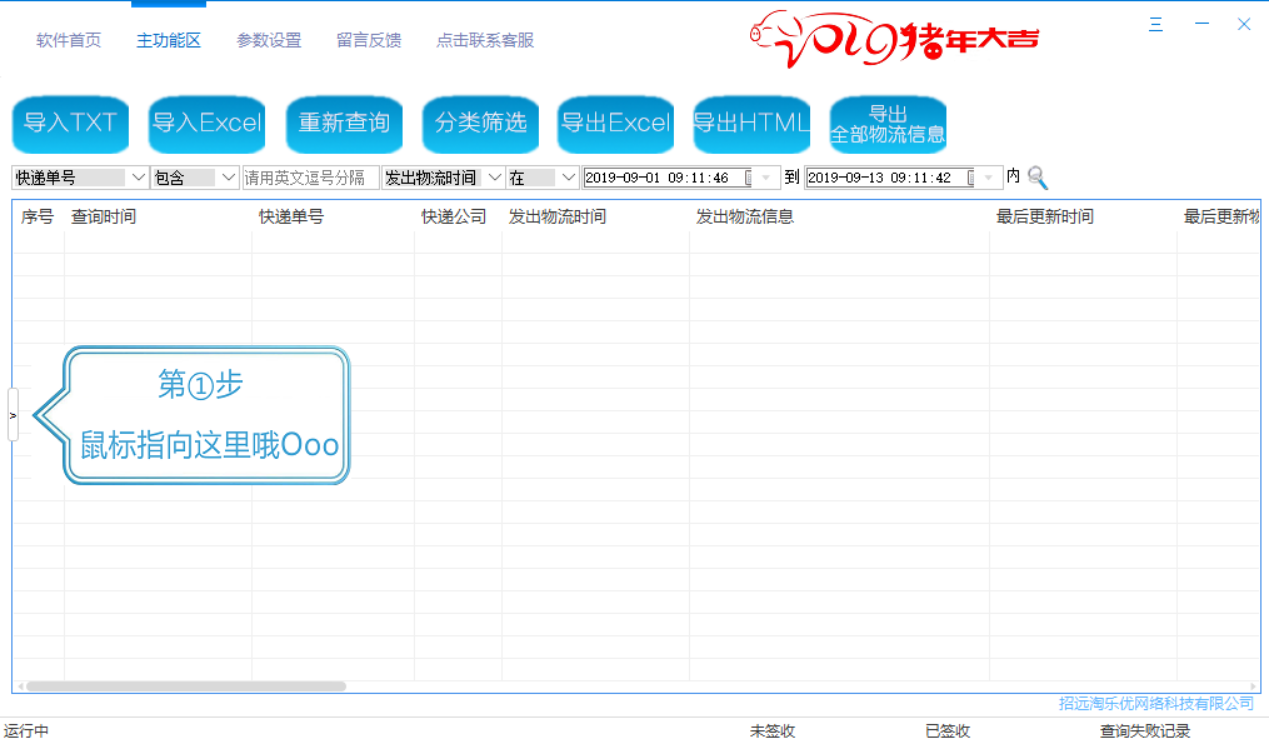Click 导出全部物流信息
This screenshot has width=1269, height=744.
(x=887, y=124)
